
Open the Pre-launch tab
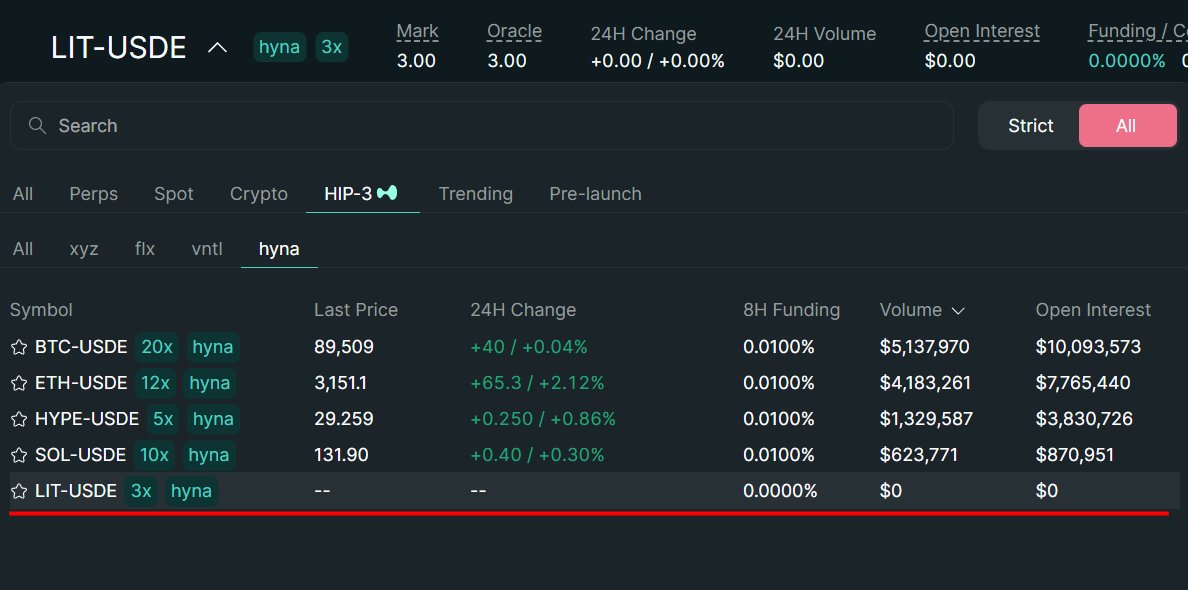pyautogui.click(x=596, y=194)
